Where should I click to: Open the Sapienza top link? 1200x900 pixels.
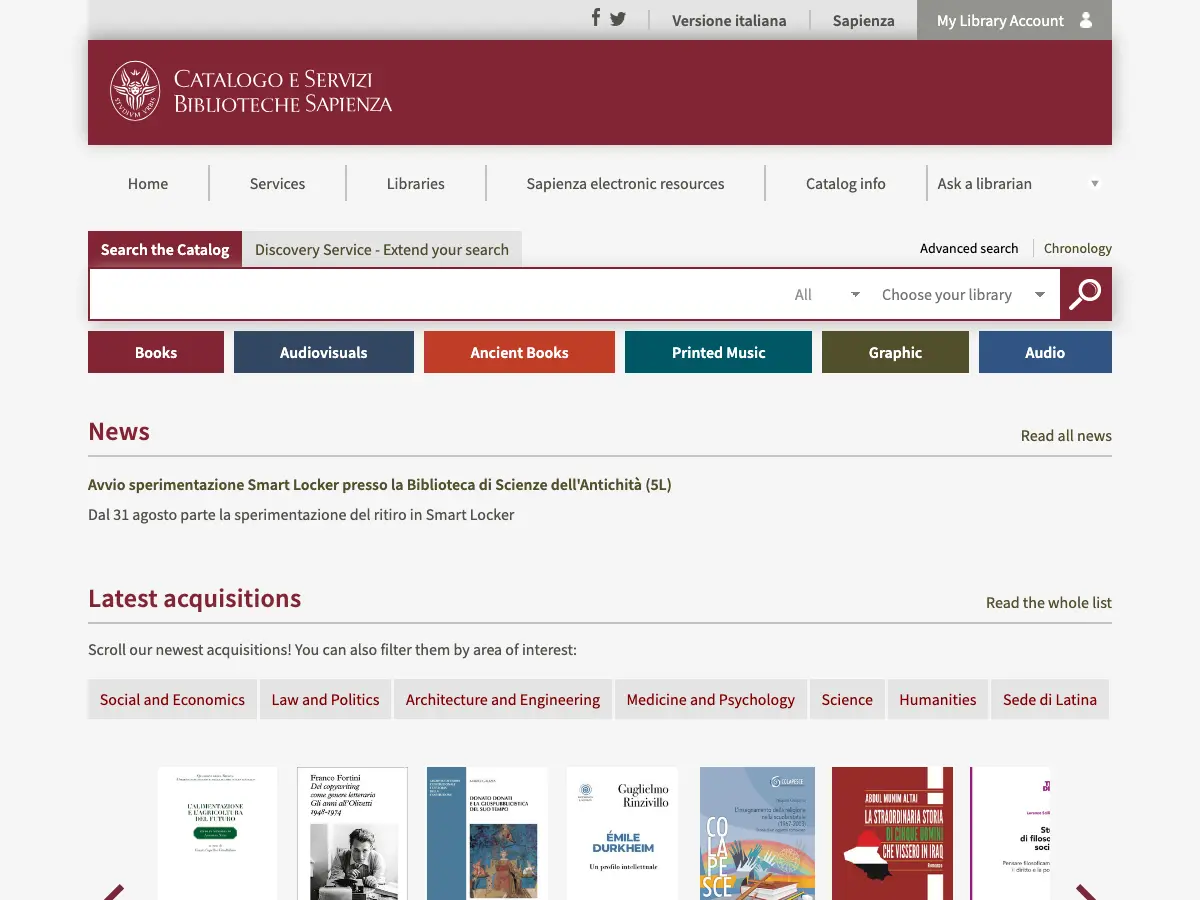pos(864,20)
